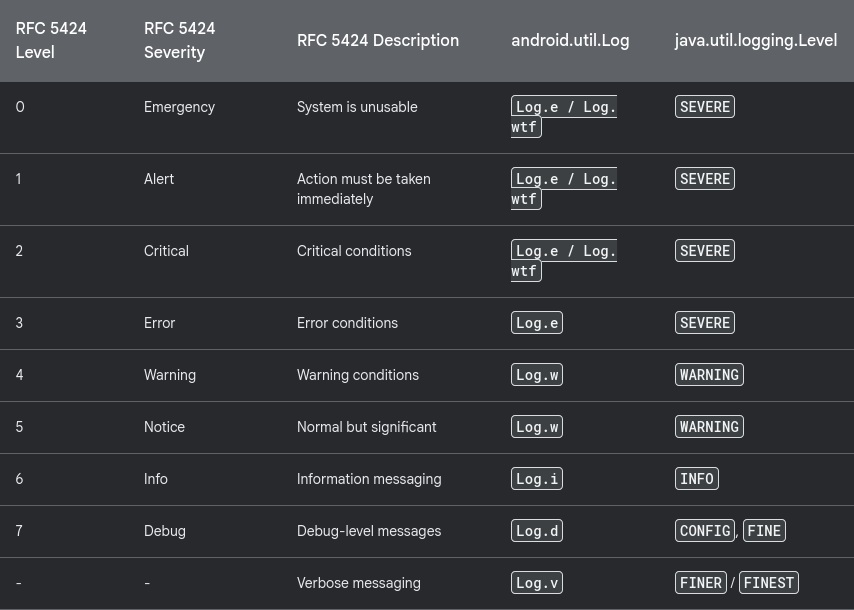Screen dimensions: 854x610
Task: Select the Critical conditions description text
Action: click(354, 251)
